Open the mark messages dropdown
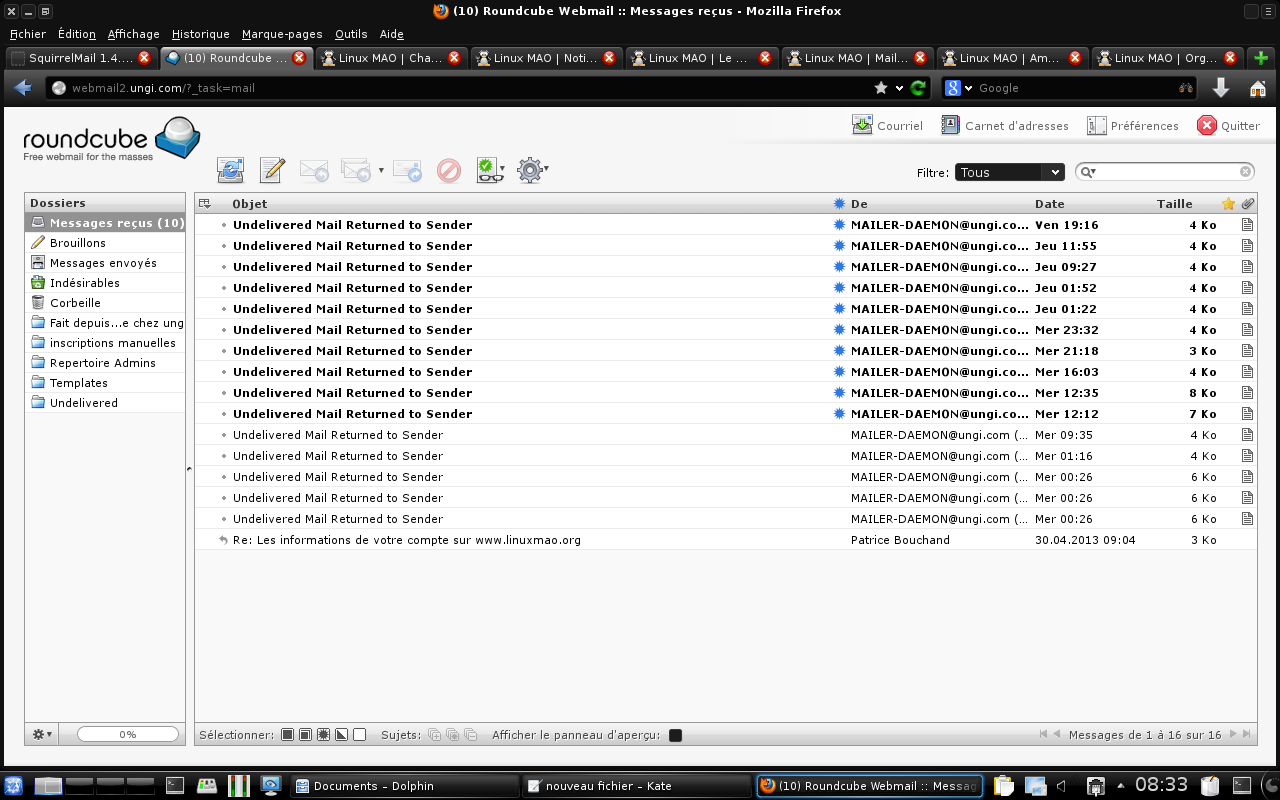Image resolution: width=1280 pixels, height=800 pixels. pyautogui.click(x=490, y=170)
